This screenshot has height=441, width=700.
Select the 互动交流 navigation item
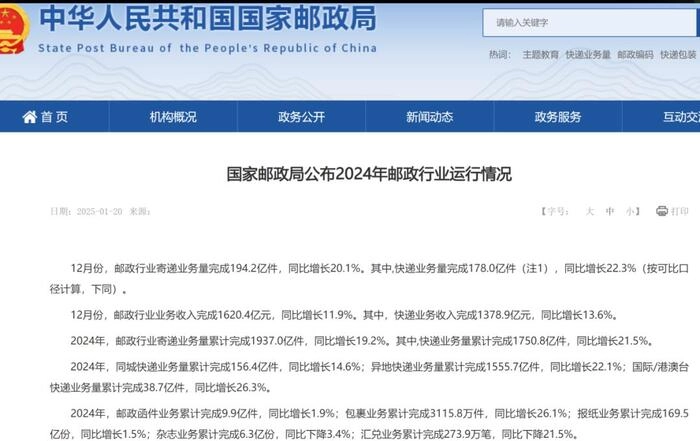tap(680, 117)
